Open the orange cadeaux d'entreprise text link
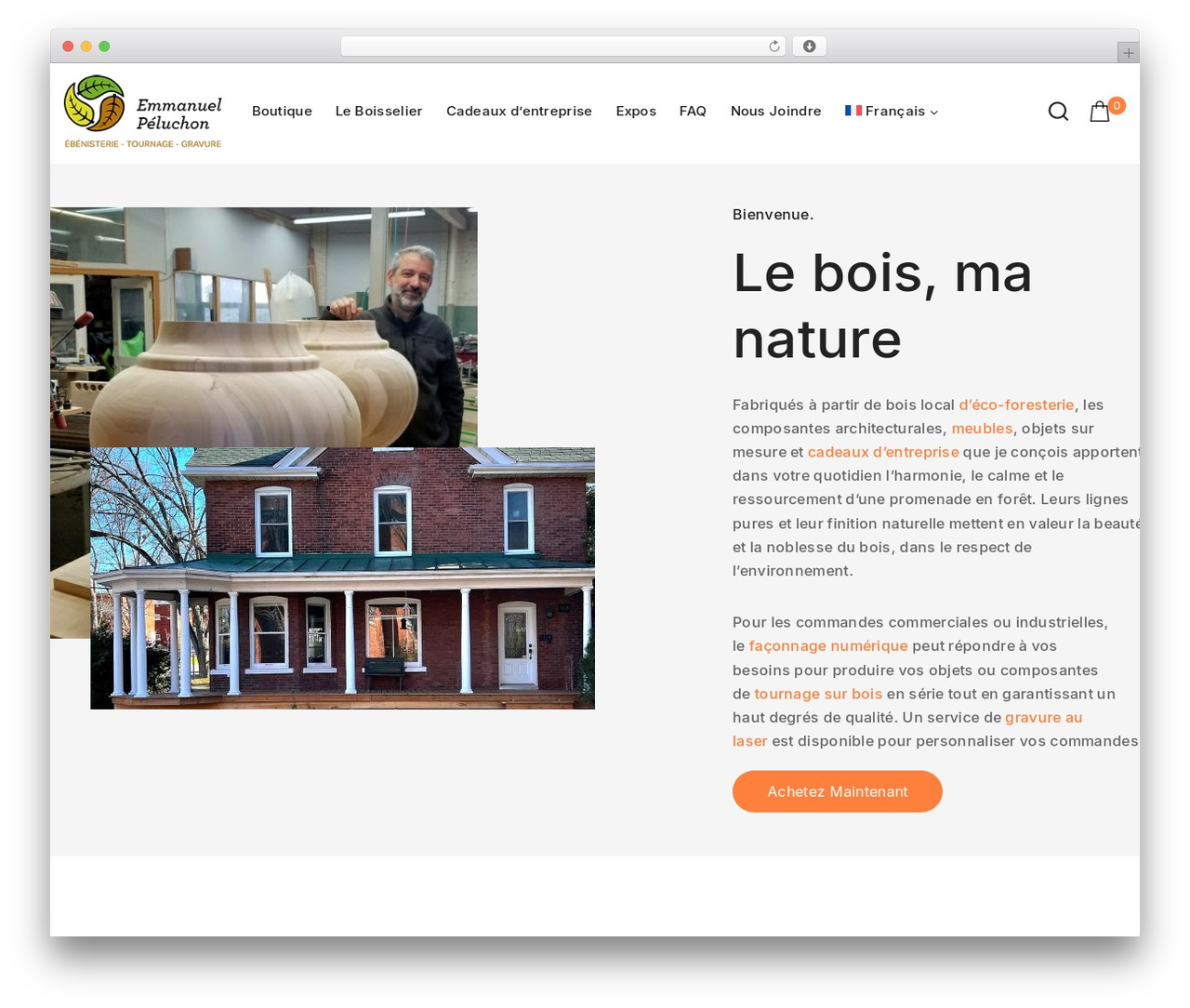1190x1008 pixels. (883, 453)
